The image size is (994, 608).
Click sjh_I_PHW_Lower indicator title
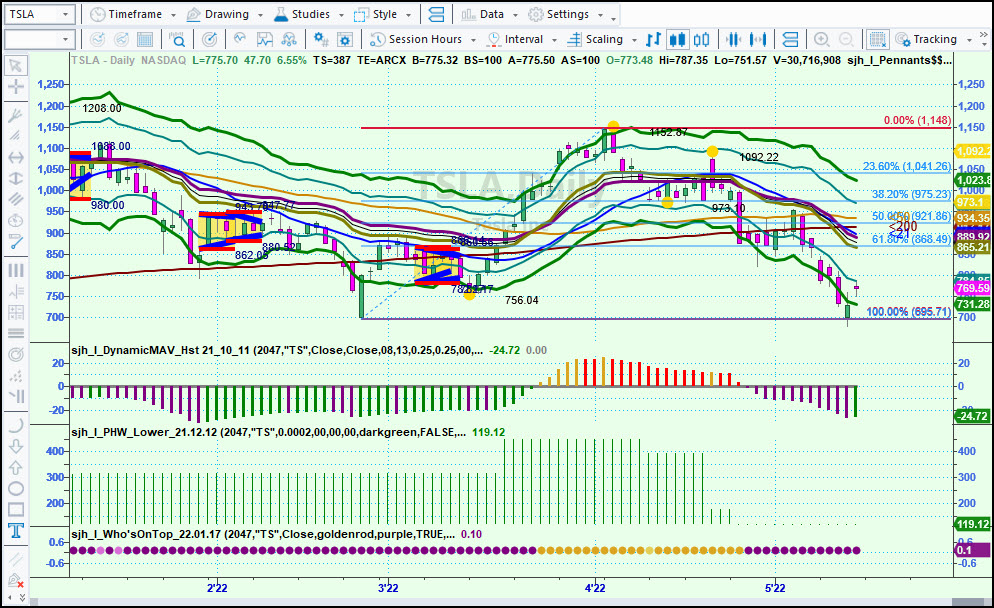pyautogui.click(x=268, y=432)
